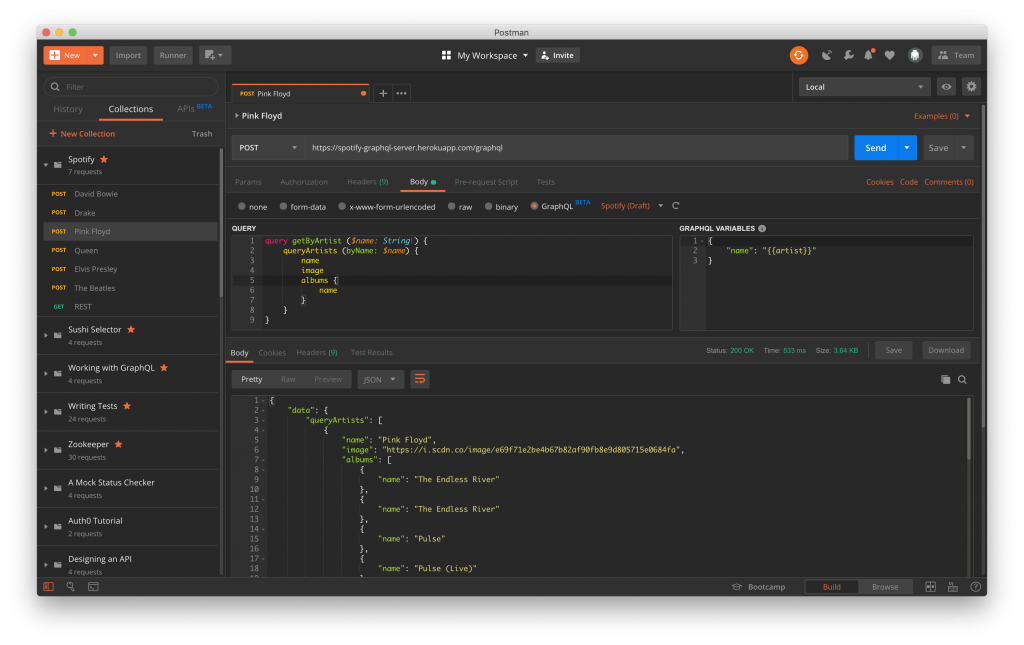Click the sync status icon in header
Viewport: 1024px width, 645px height.
(x=798, y=55)
